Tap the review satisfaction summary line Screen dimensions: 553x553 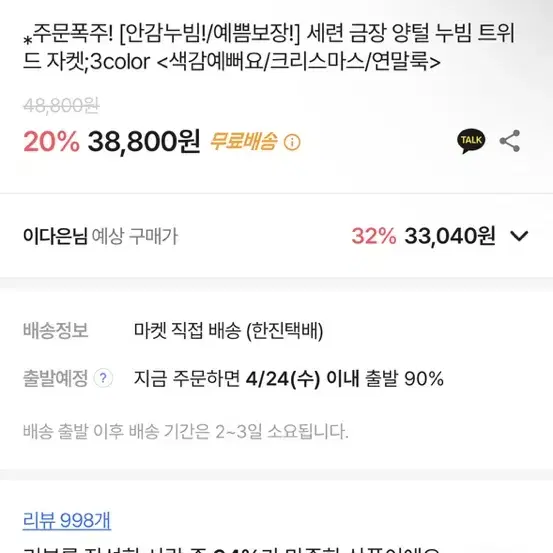click(231, 549)
